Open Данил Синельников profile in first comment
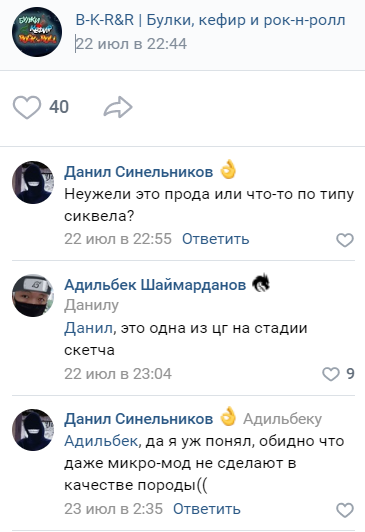This screenshot has width=365, height=532. point(139,172)
